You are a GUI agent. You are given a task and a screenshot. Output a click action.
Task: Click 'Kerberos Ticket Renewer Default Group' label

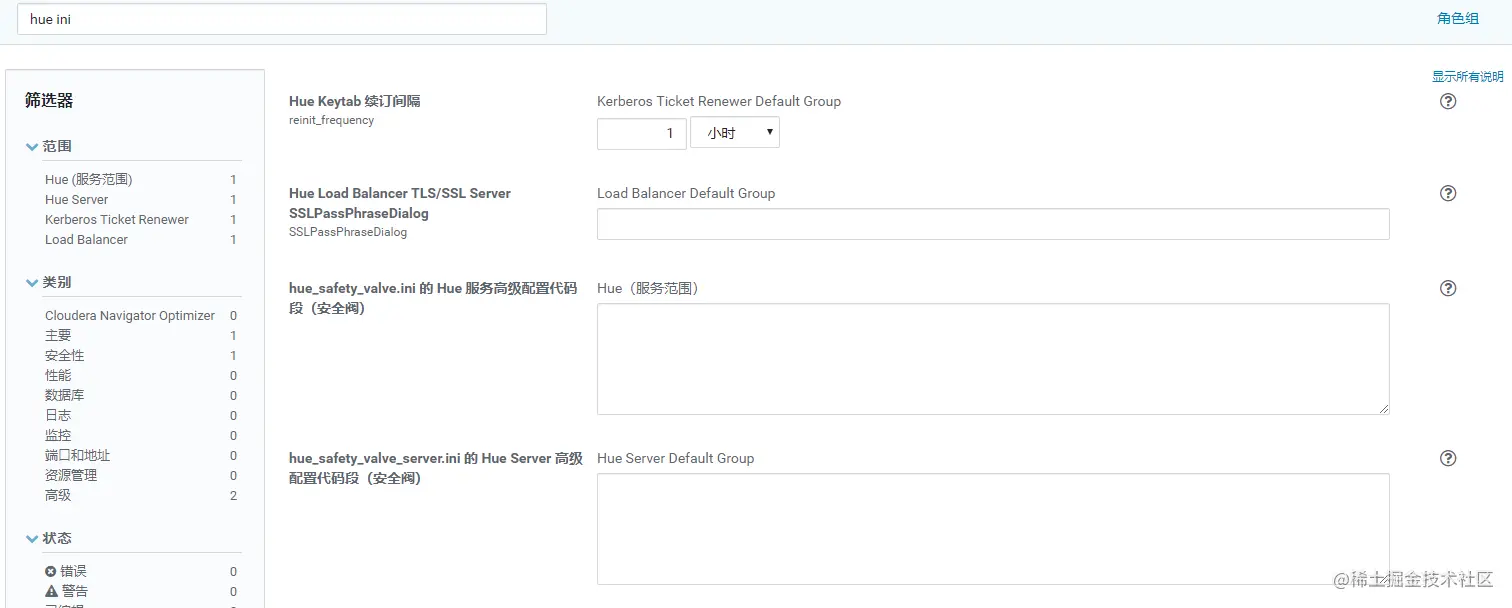(719, 101)
